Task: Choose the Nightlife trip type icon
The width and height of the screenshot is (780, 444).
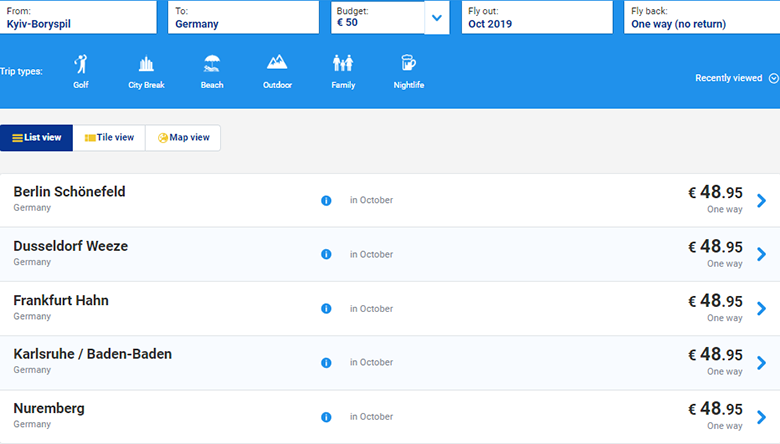Action: tap(408, 65)
